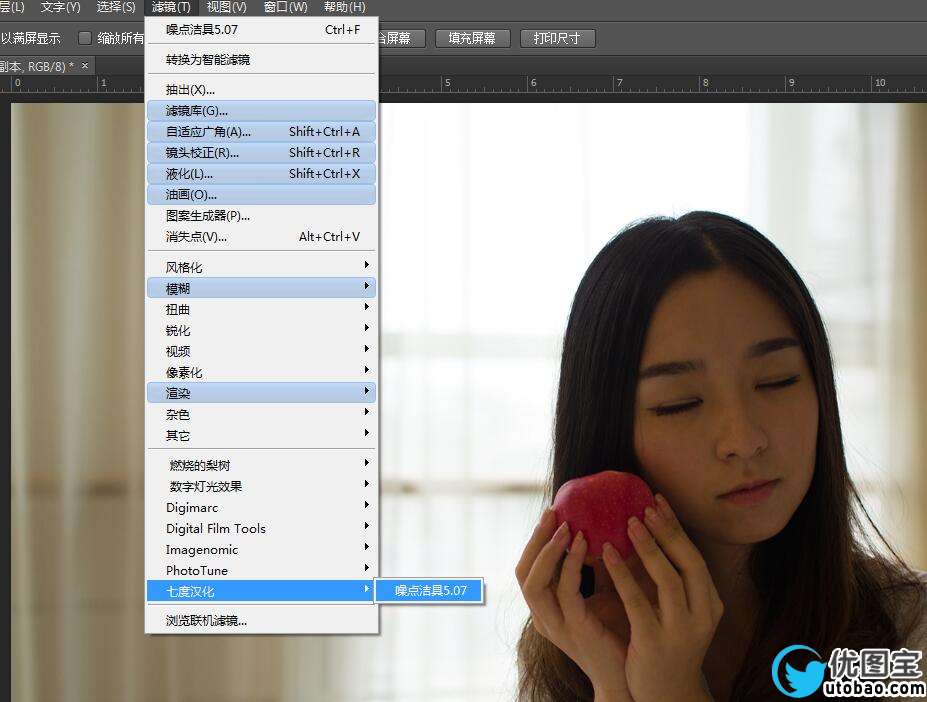Viewport: 927px width, 702px height.
Task: Open the Digital Film Tools submenu
Action: click(261, 528)
